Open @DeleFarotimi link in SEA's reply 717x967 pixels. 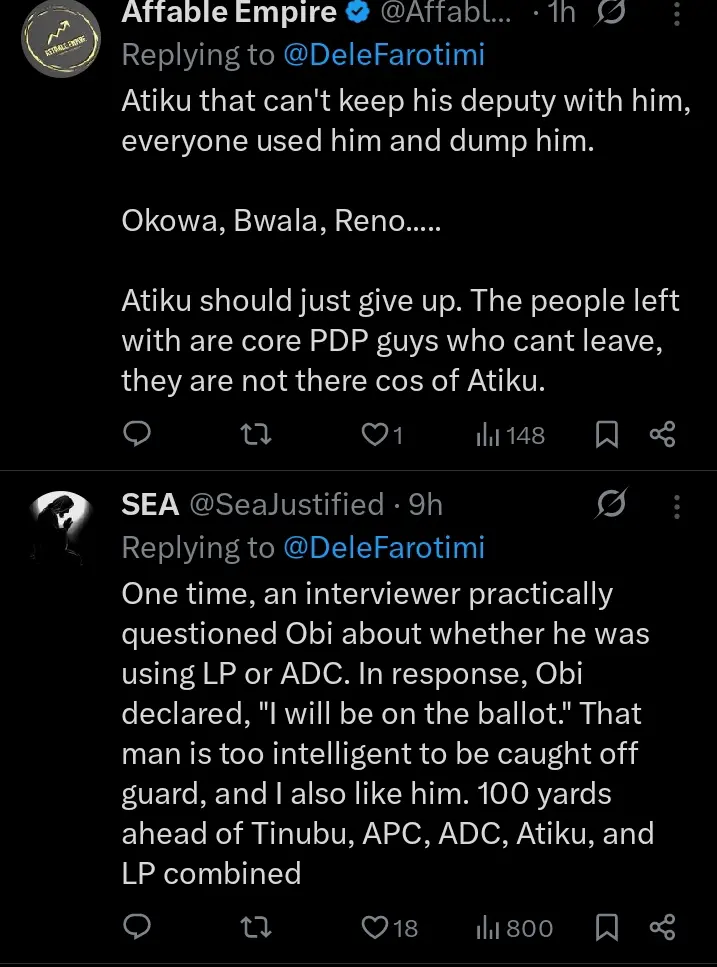coord(384,547)
